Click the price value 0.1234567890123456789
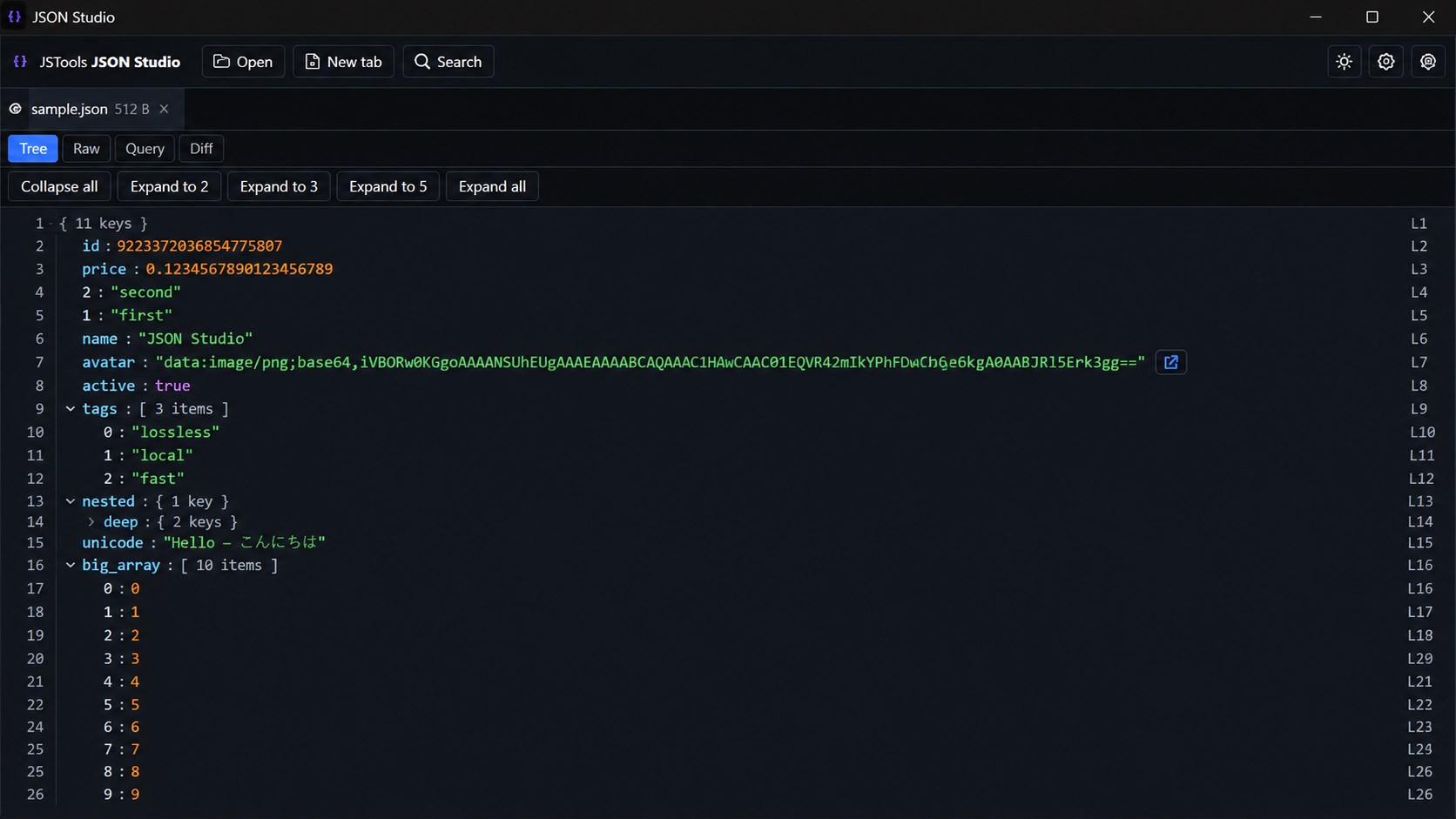 239,269
